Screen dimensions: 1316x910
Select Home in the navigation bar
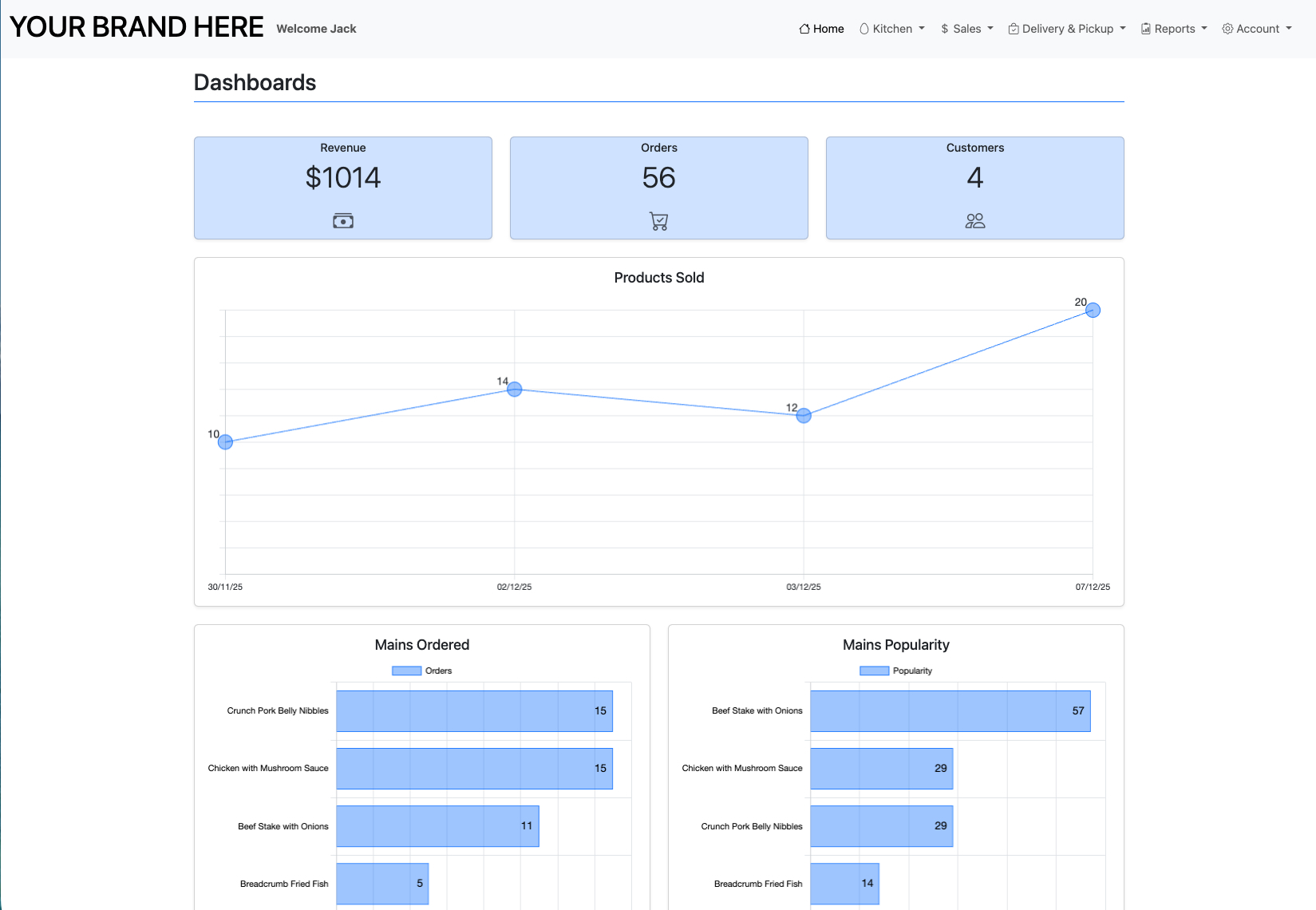pos(820,28)
